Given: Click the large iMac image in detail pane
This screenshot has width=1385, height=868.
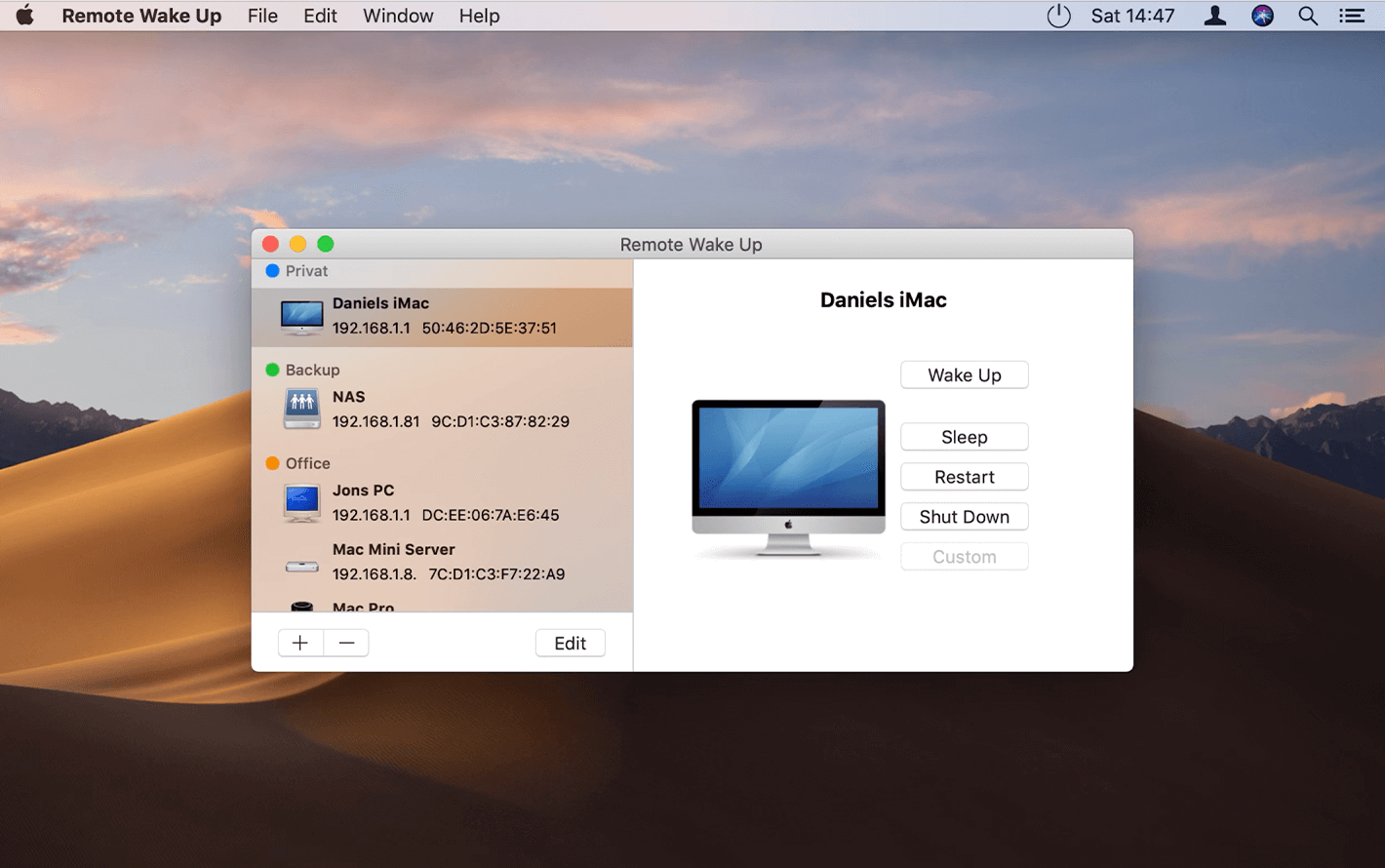Looking at the screenshot, I should point(788,478).
